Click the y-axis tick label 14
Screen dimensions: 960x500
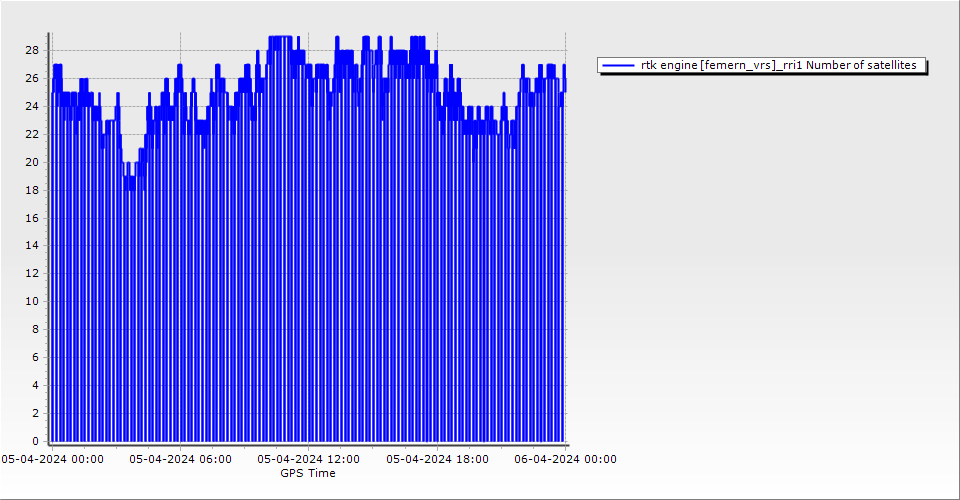pyautogui.click(x=32, y=245)
